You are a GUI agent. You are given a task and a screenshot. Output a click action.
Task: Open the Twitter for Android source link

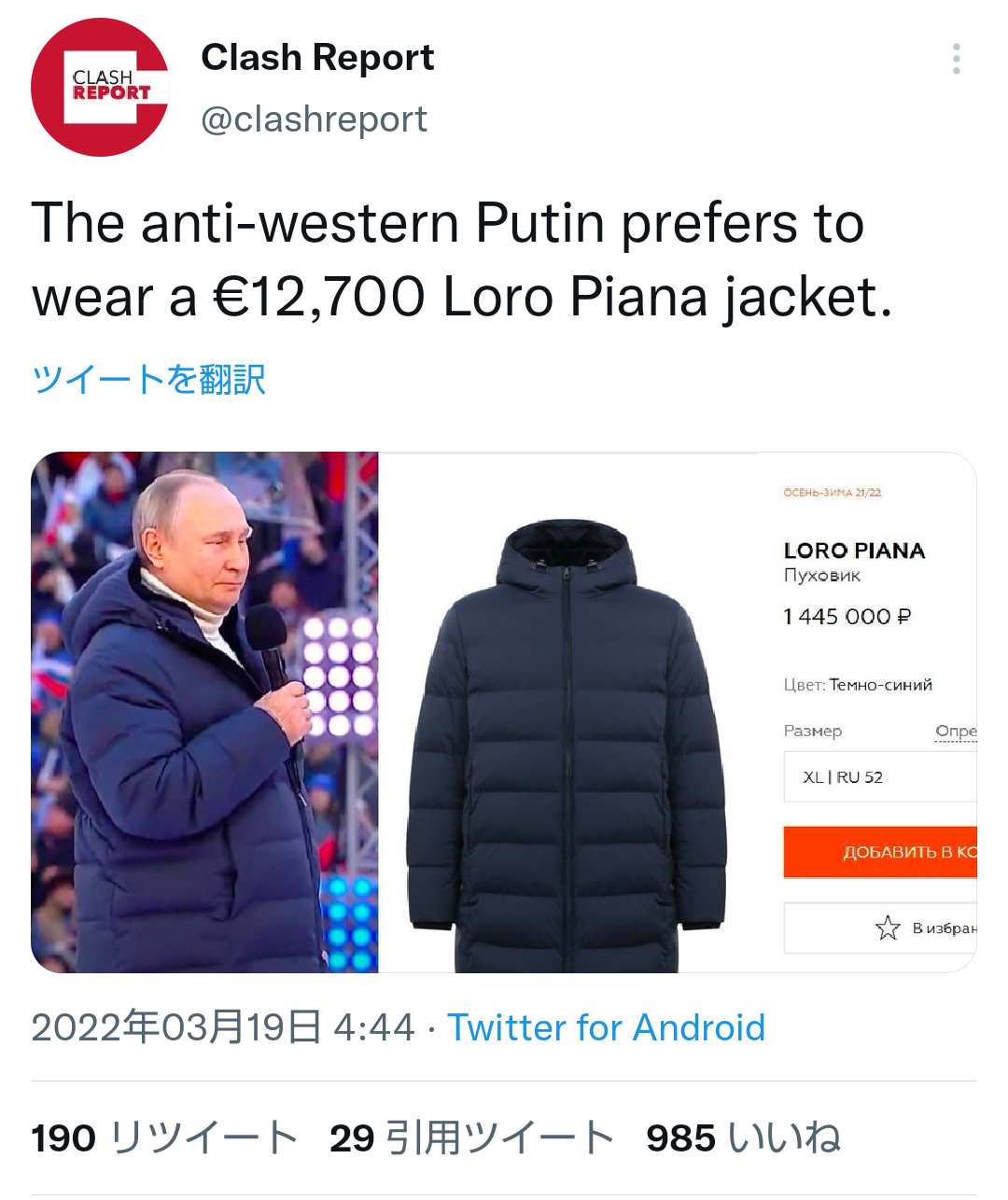point(606,1028)
